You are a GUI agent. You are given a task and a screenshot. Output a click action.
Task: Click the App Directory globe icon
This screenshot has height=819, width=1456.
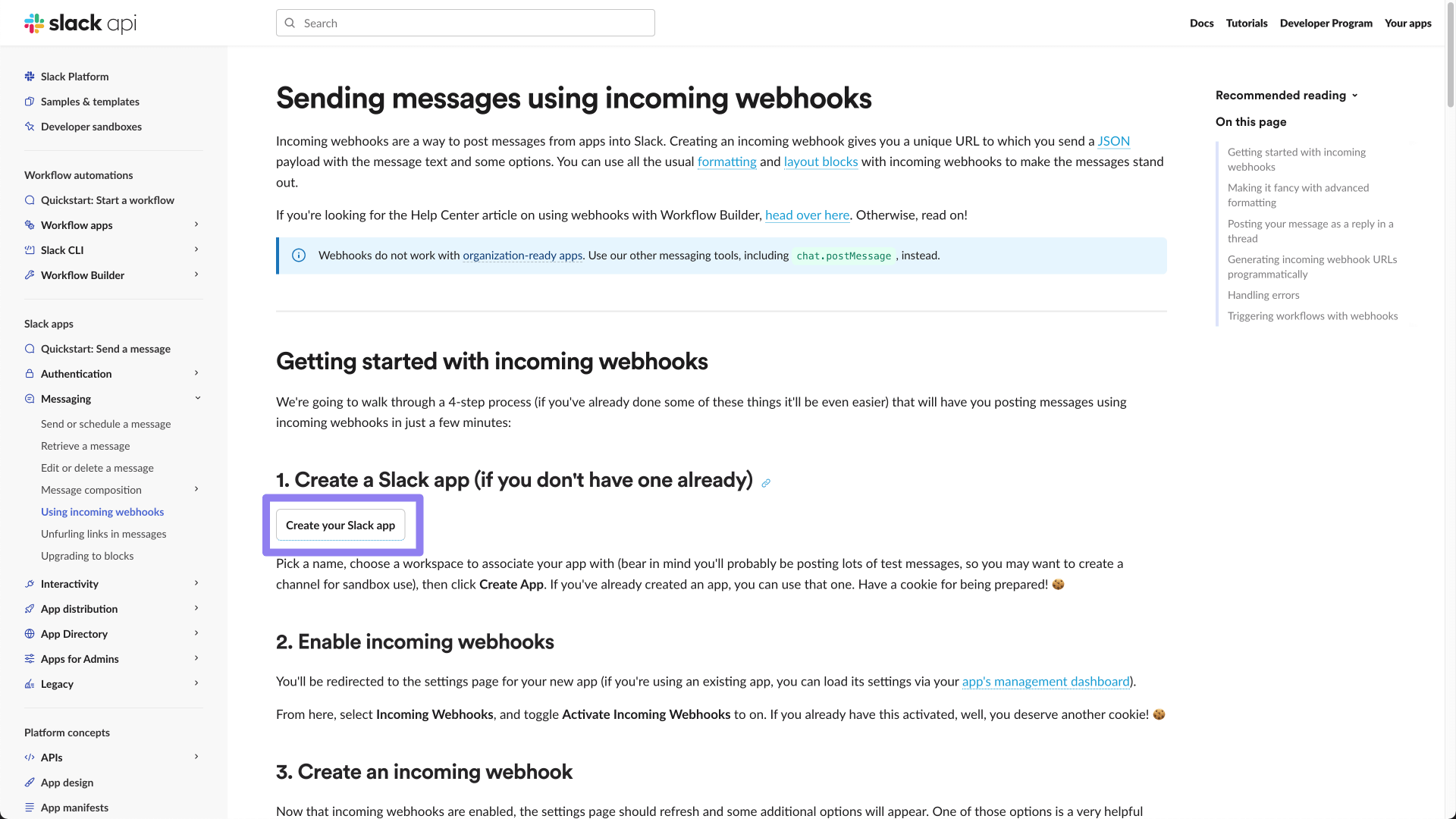tap(29, 633)
